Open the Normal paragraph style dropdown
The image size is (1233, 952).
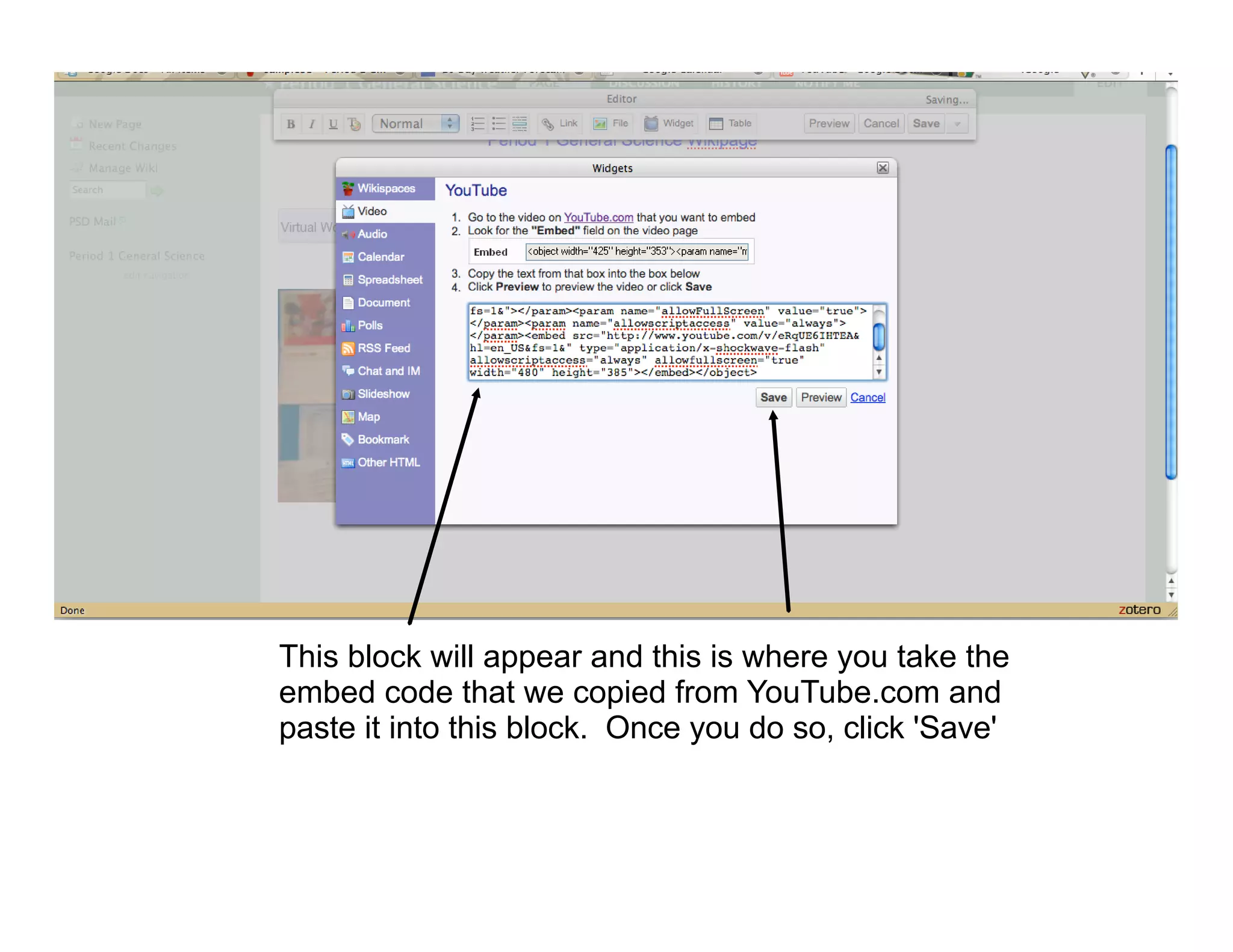415,124
